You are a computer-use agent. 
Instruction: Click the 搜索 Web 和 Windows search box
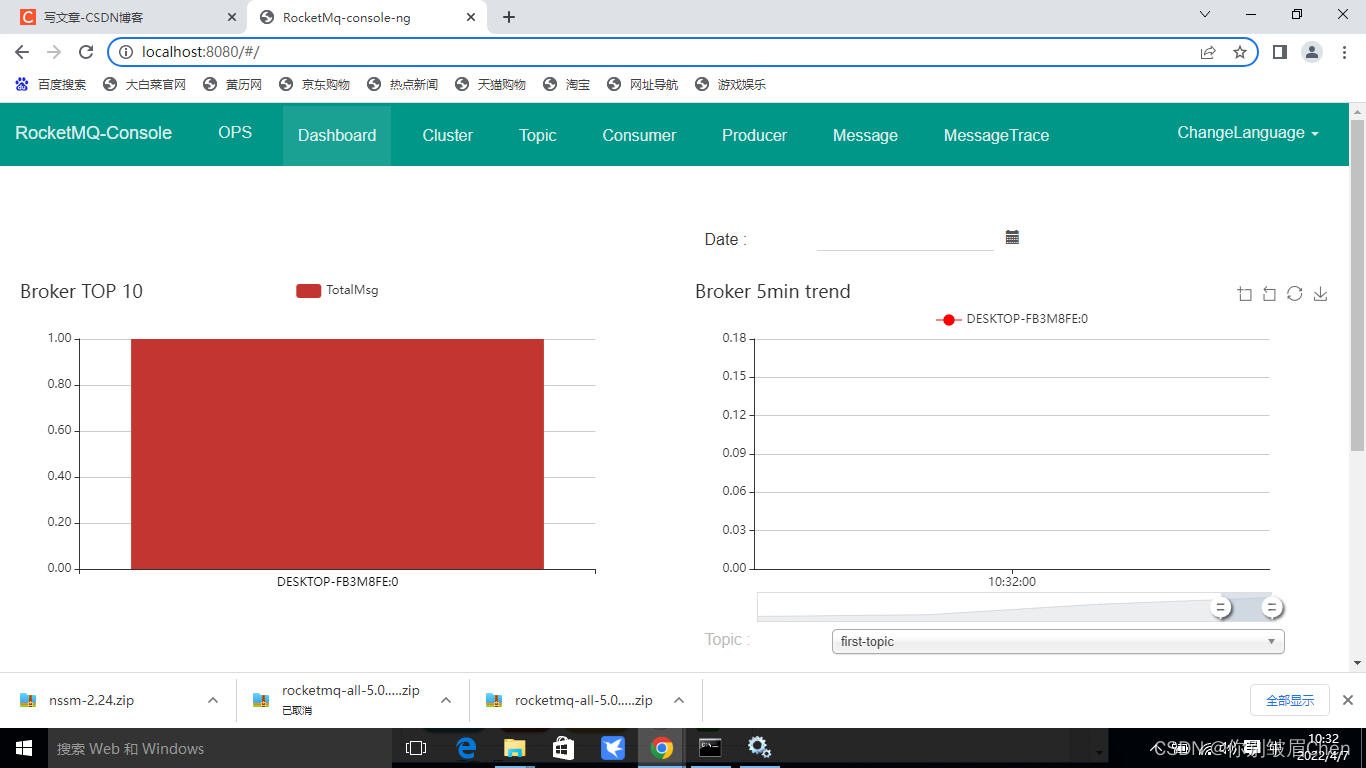click(x=220, y=748)
